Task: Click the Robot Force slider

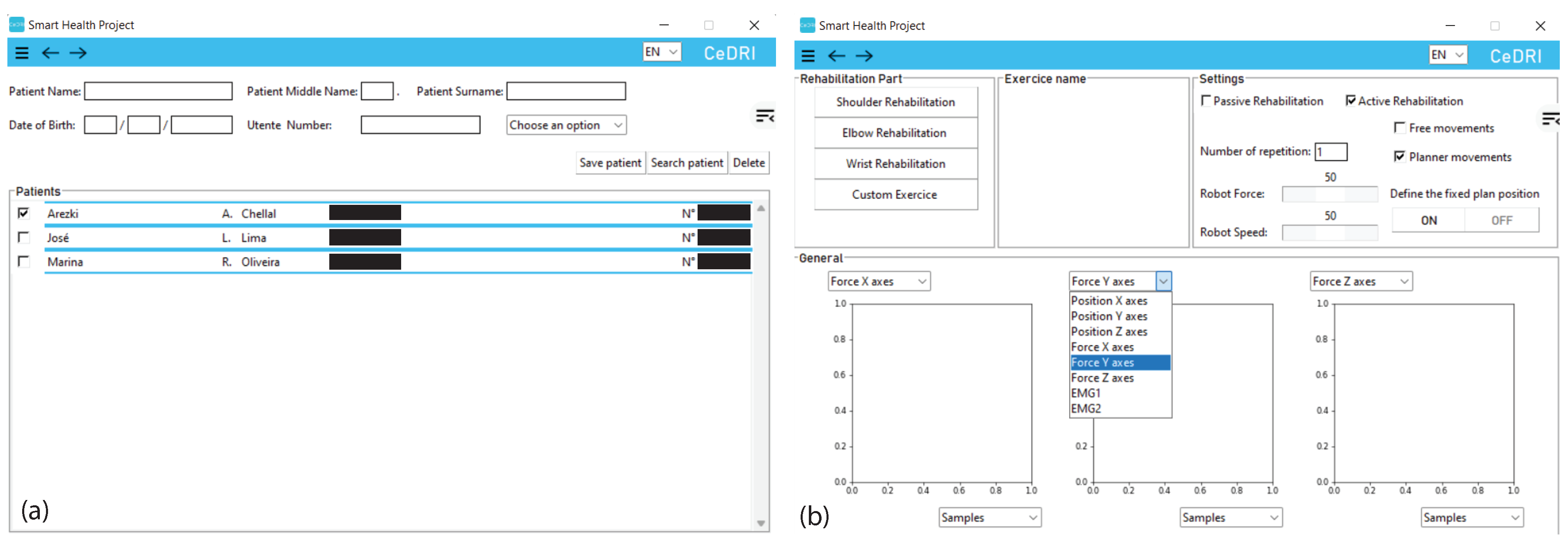Action: [x=1329, y=194]
